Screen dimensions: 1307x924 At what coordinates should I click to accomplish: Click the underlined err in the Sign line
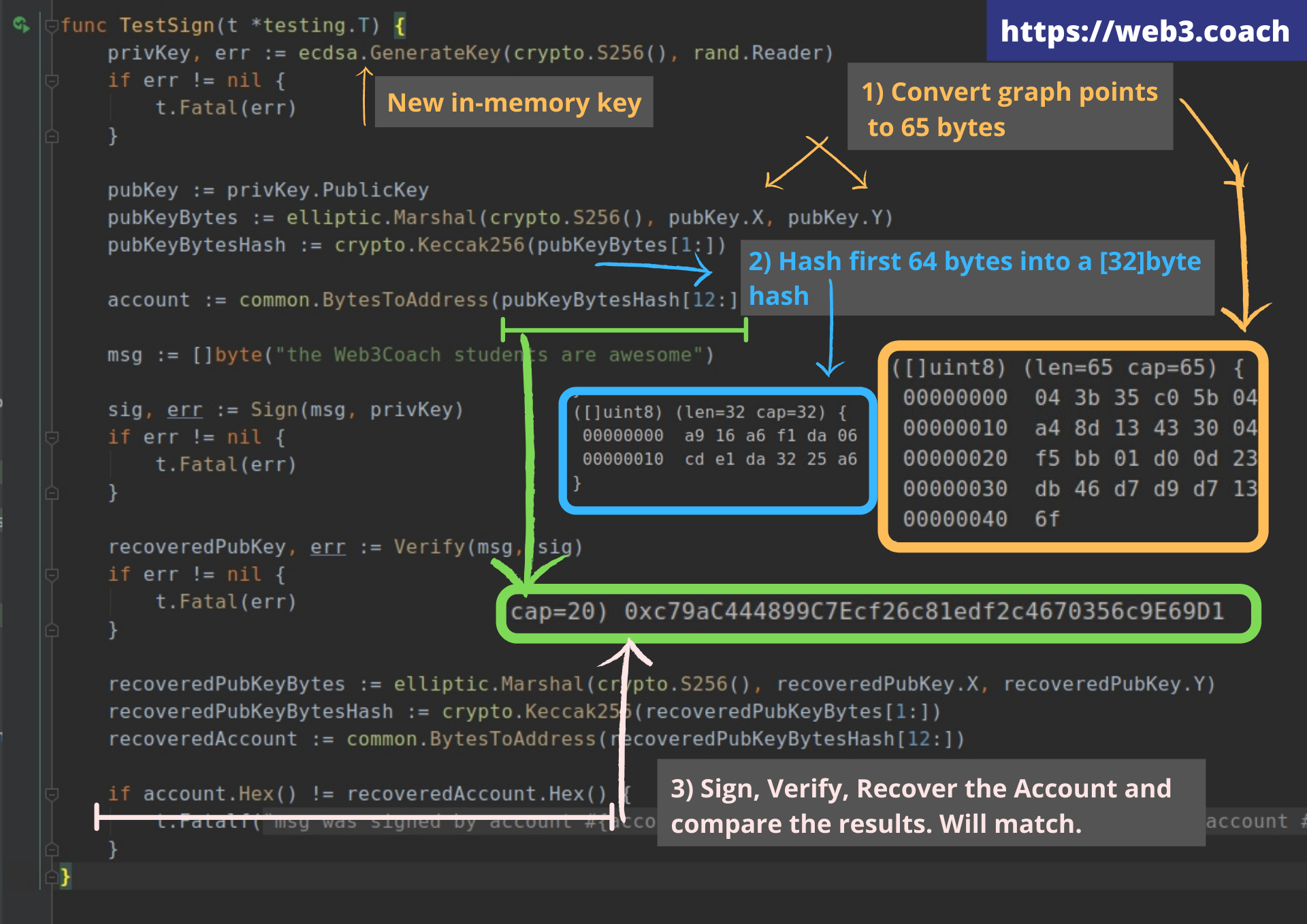(184, 410)
